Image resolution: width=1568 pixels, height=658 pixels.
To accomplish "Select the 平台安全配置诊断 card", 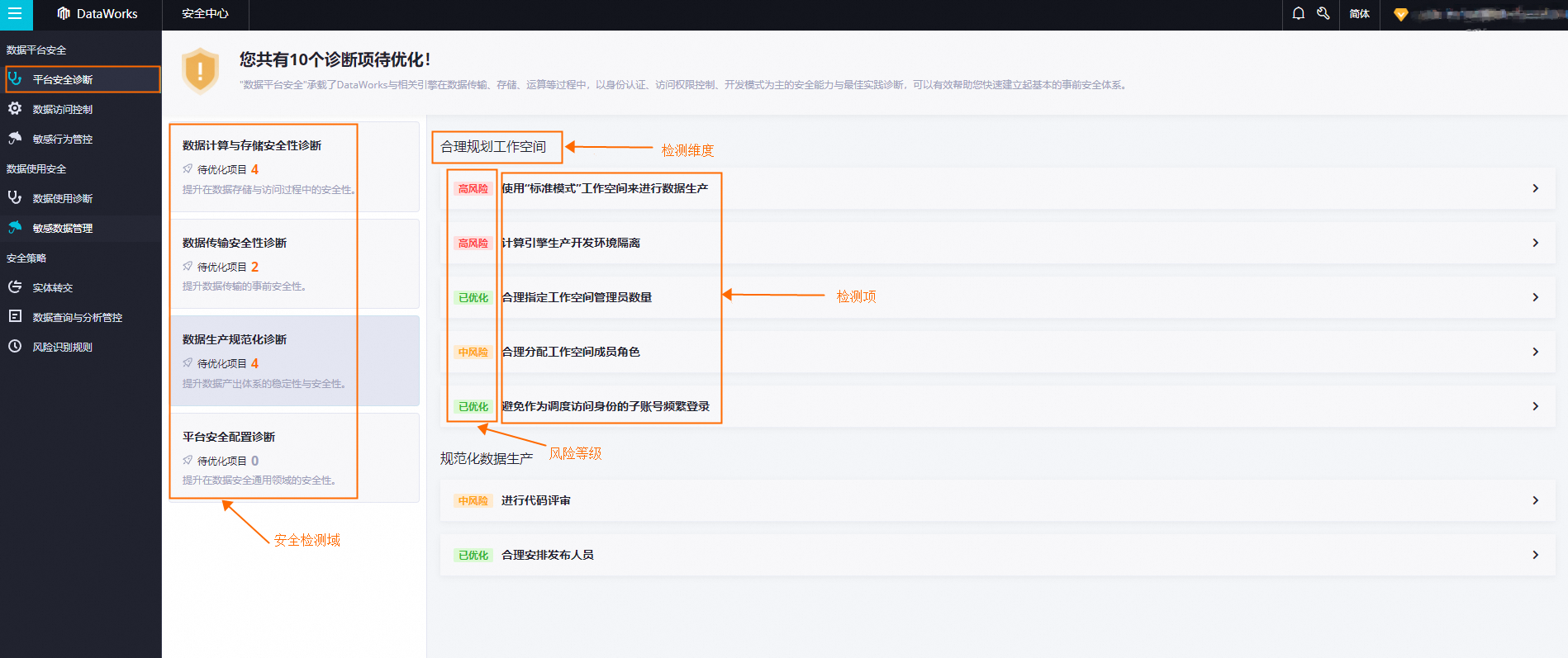I will (x=295, y=457).
